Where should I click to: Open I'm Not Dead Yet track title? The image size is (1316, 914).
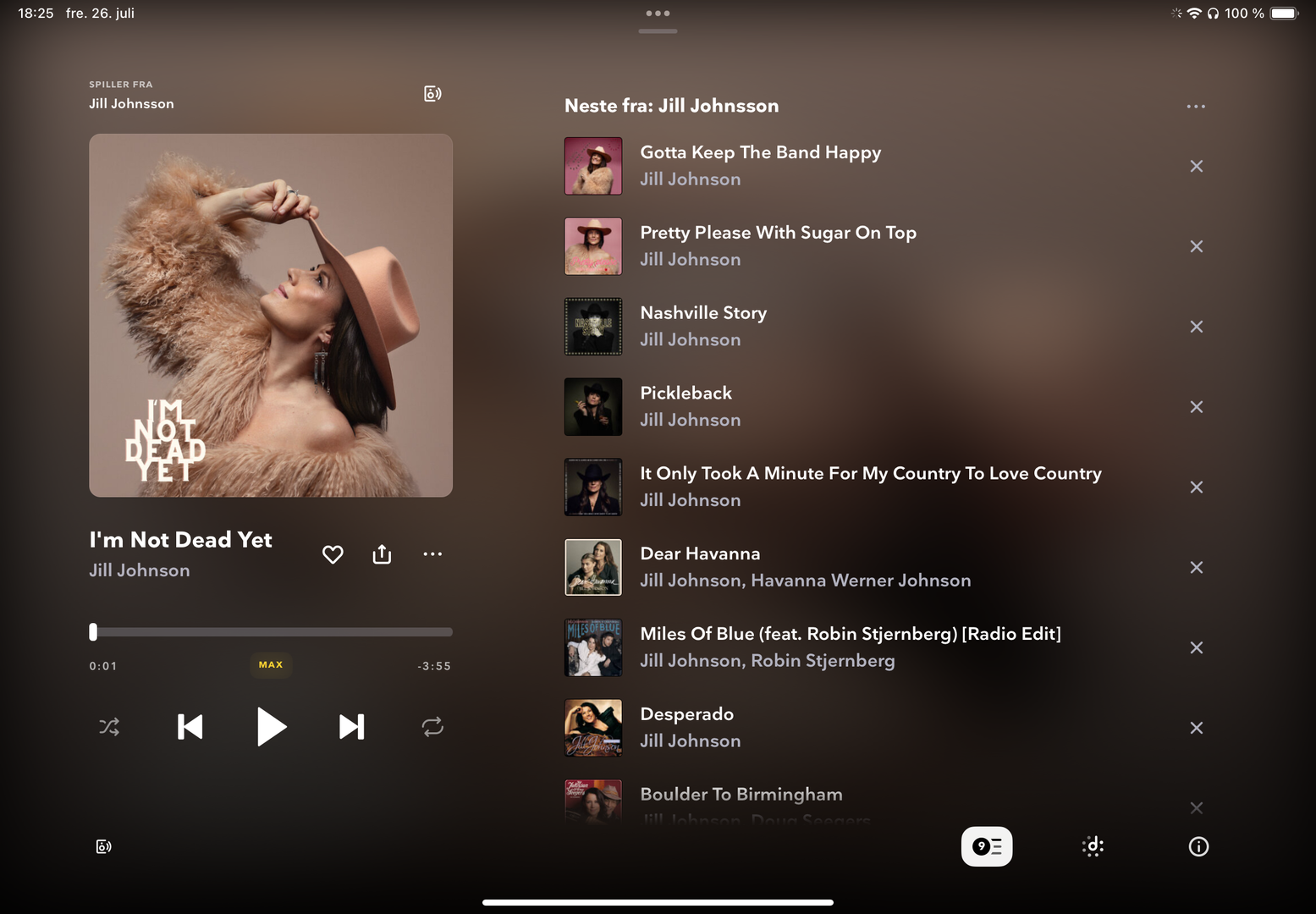pyautogui.click(x=180, y=540)
